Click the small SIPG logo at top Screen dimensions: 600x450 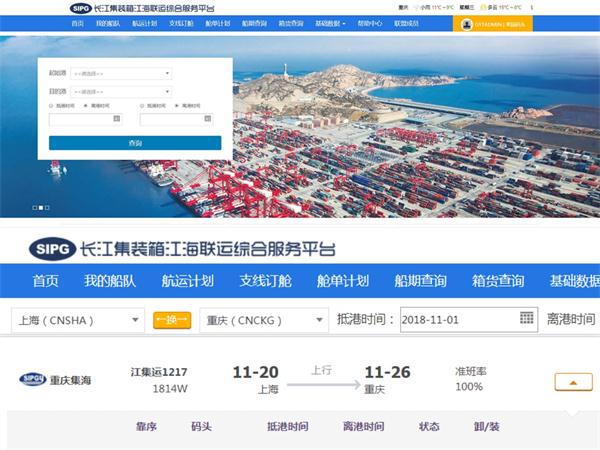click(x=79, y=7)
